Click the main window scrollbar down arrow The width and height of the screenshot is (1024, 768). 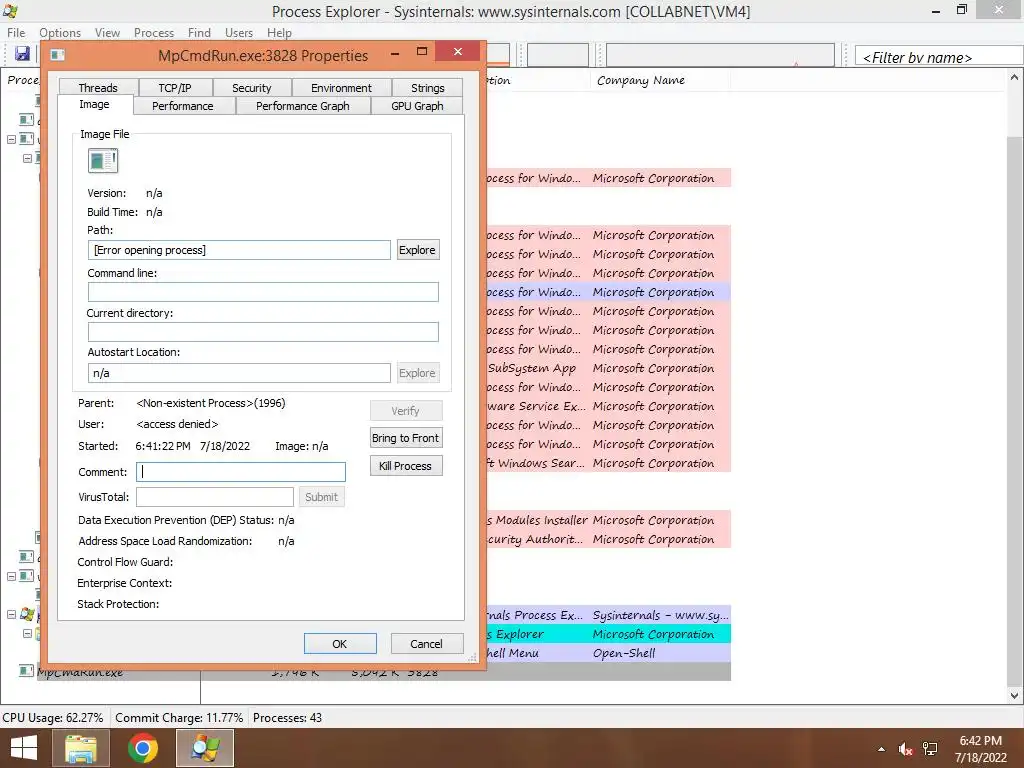[x=1014, y=696]
